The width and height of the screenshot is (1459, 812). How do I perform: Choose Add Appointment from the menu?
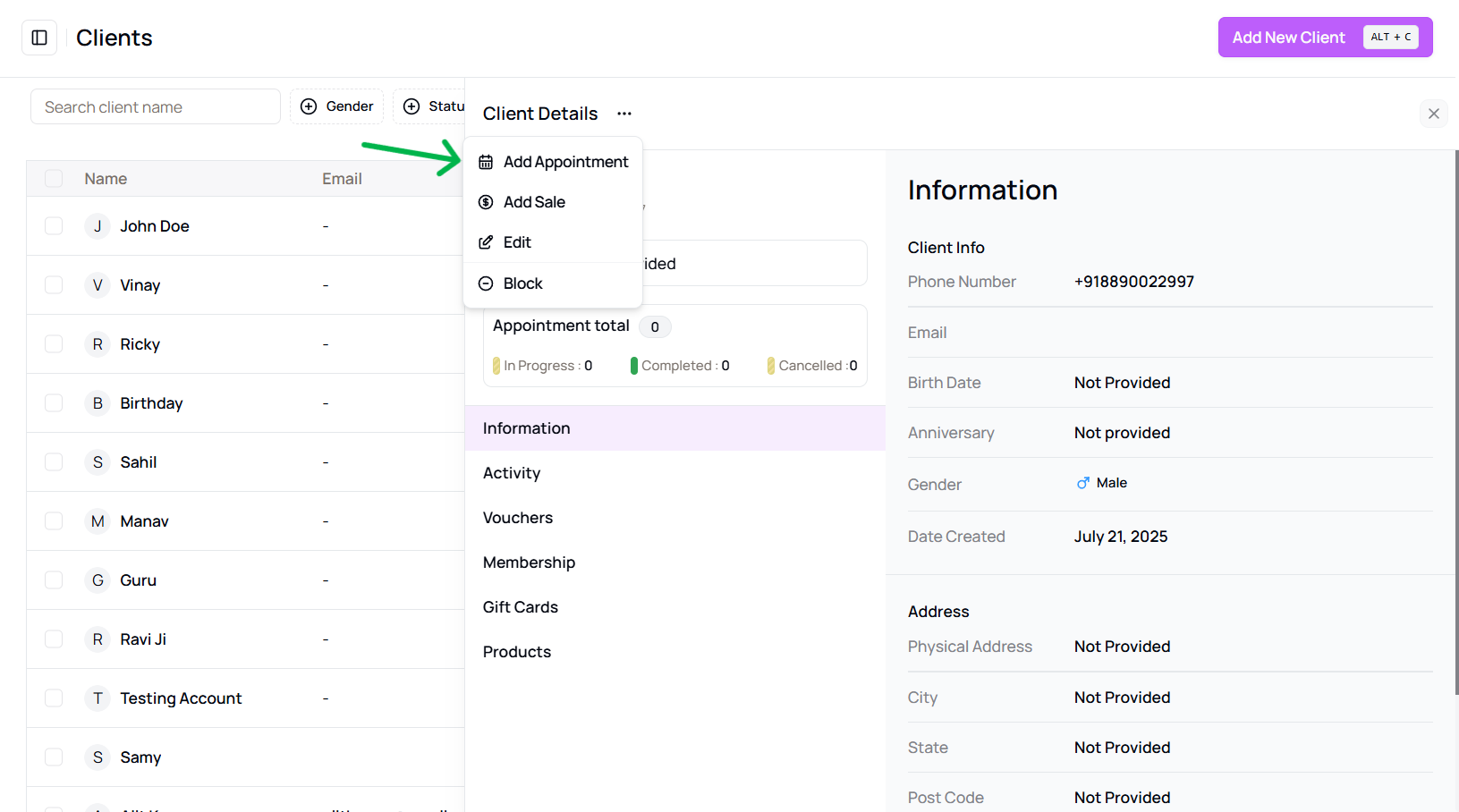pyautogui.click(x=553, y=162)
